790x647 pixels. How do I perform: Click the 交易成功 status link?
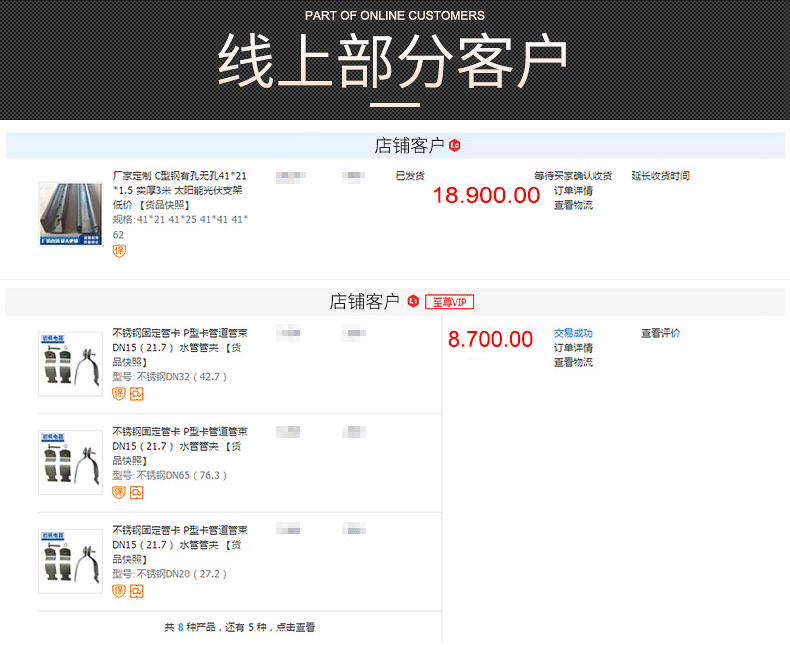[573, 333]
